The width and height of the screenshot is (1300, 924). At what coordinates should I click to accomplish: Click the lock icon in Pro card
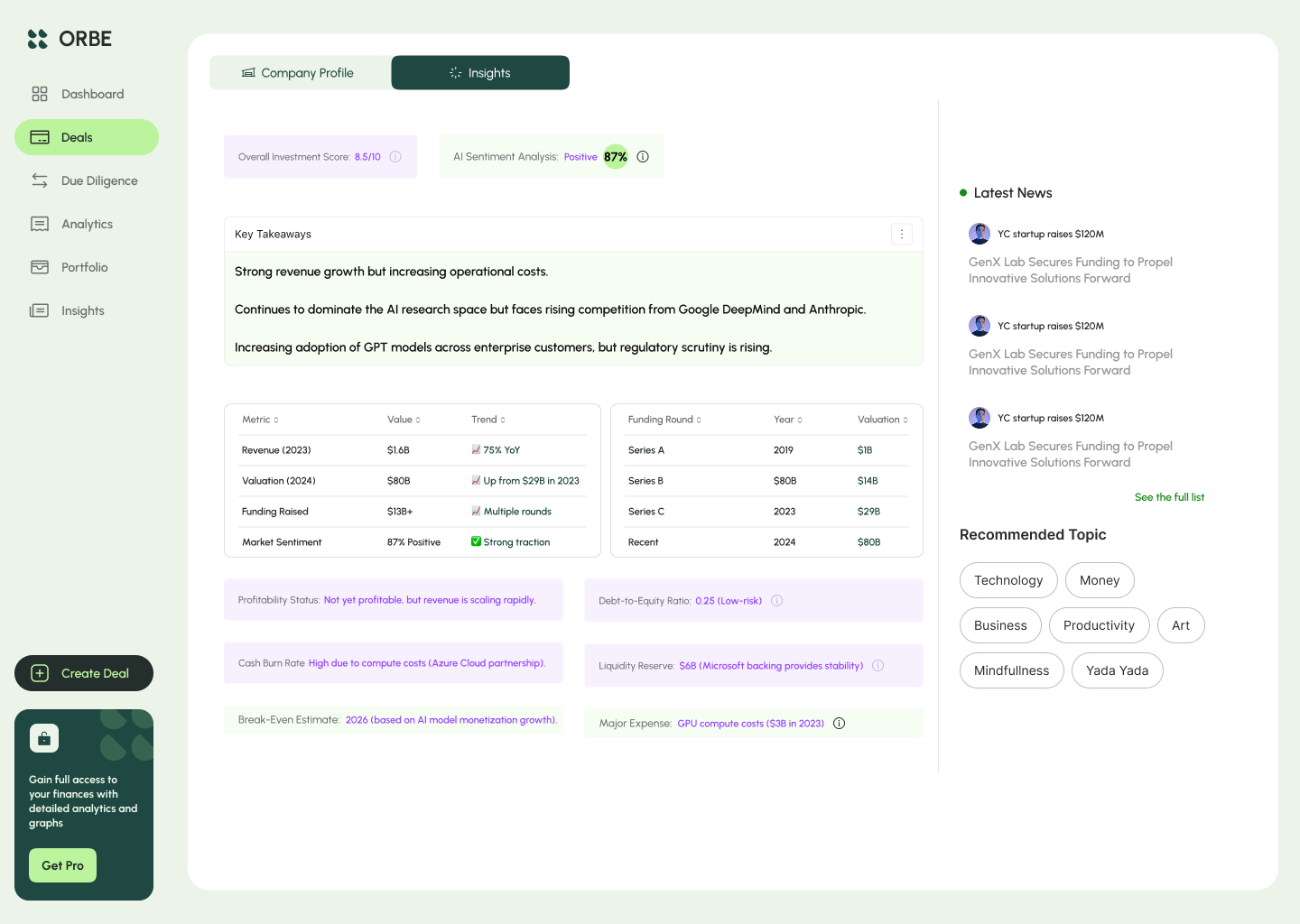[x=44, y=738]
